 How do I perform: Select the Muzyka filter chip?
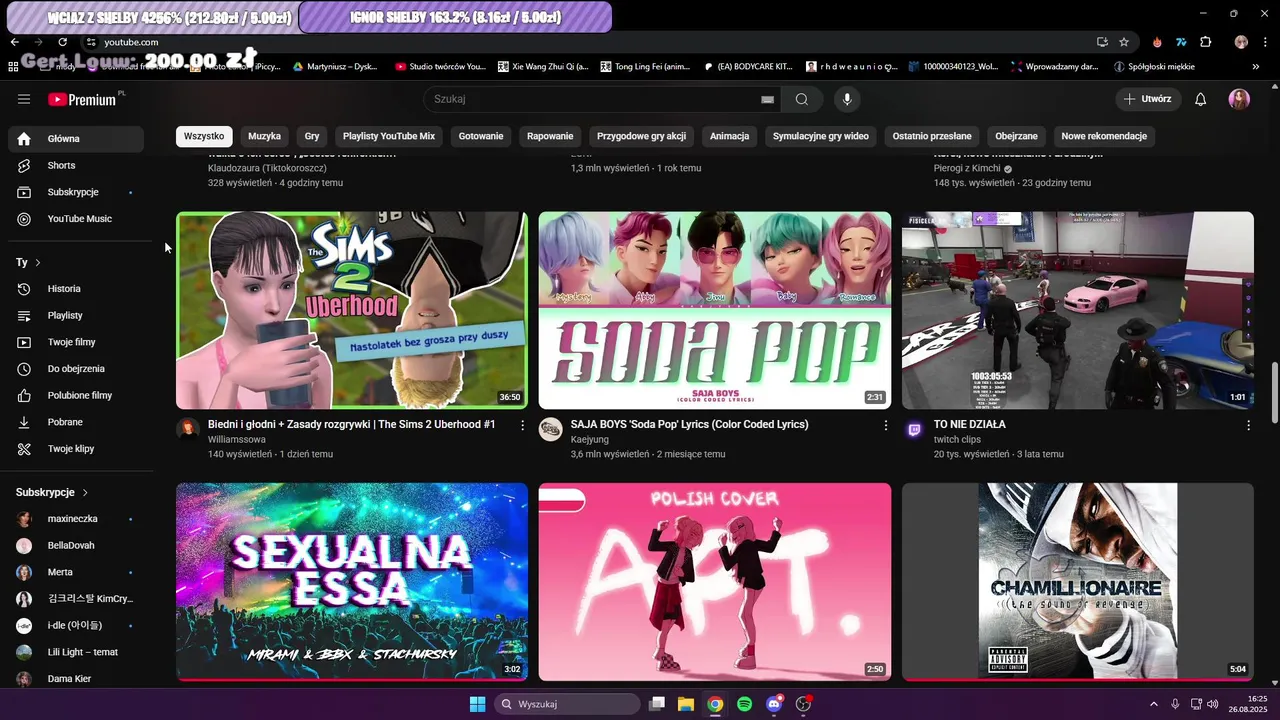coord(265,136)
